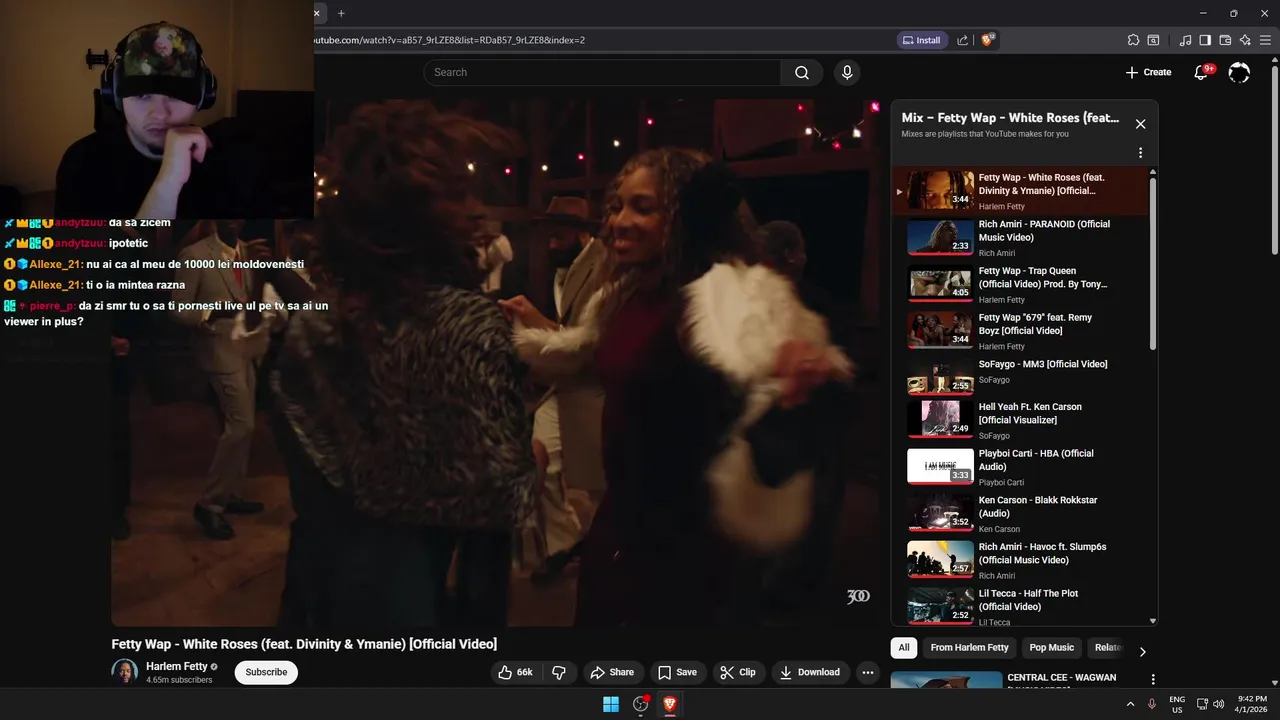Image resolution: width=1280 pixels, height=720 pixels.
Task: Click the Share button under video
Action: pyautogui.click(x=612, y=672)
